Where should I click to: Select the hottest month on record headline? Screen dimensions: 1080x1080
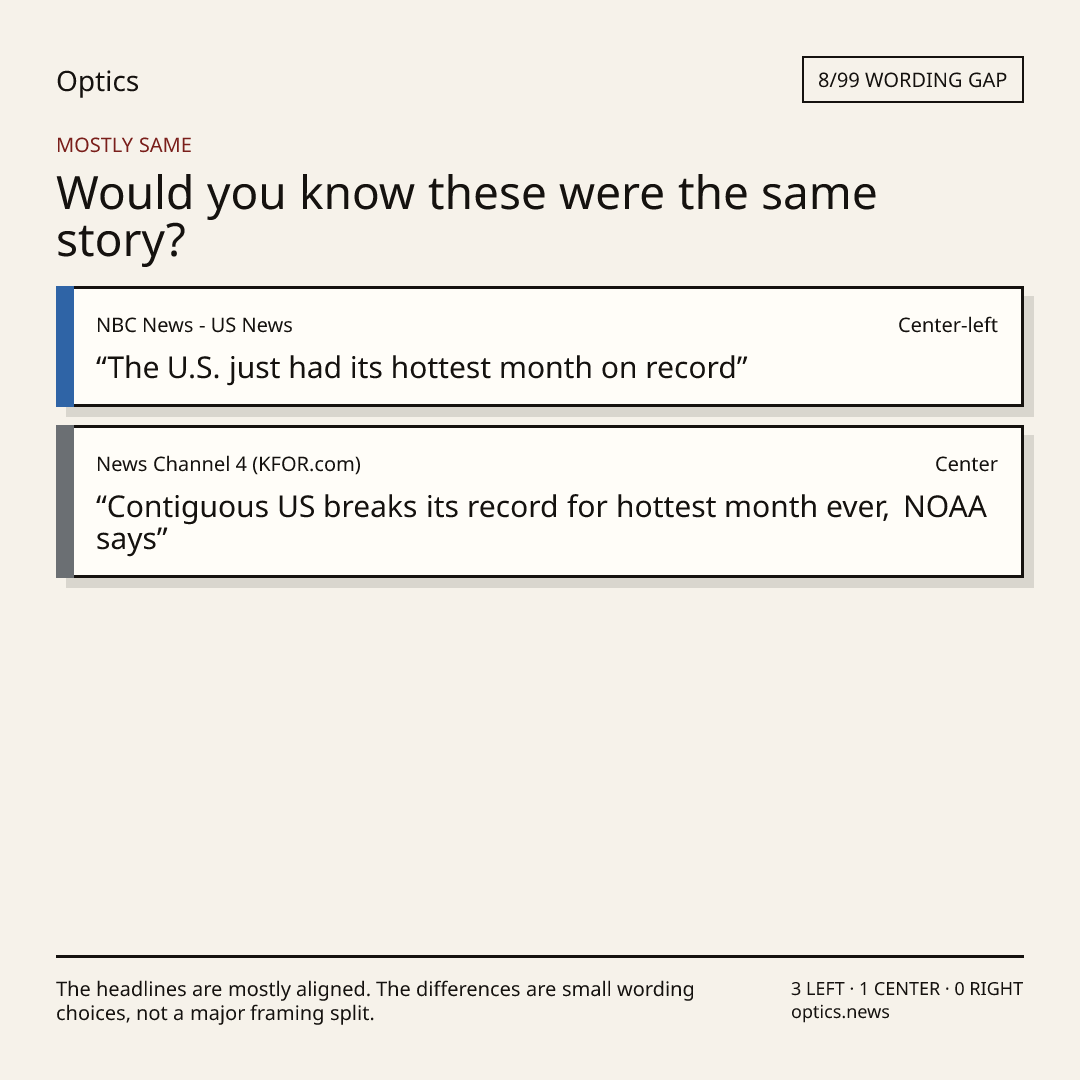click(422, 368)
